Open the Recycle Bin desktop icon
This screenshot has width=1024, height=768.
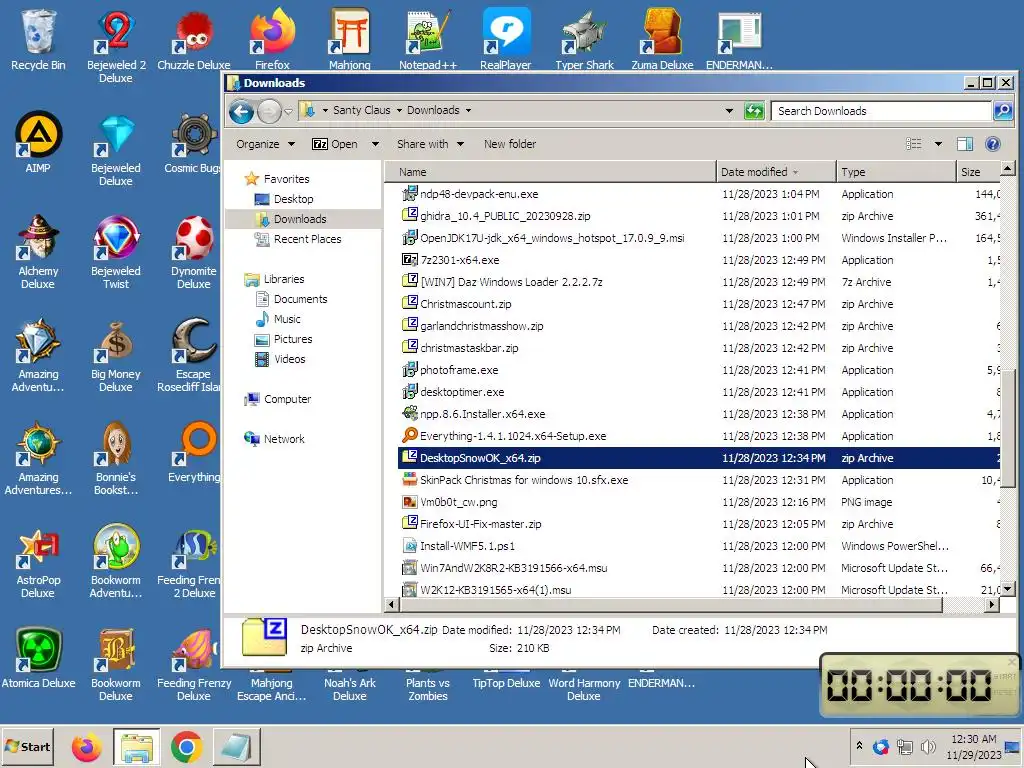pos(38,39)
